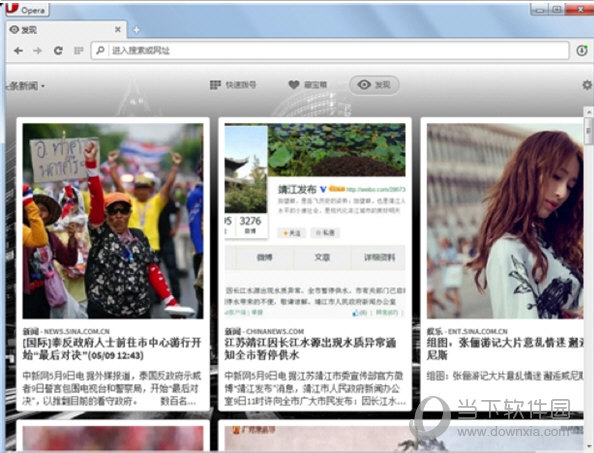Click the vertical scrollbar thumb
The image size is (594, 453).
(588, 131)
